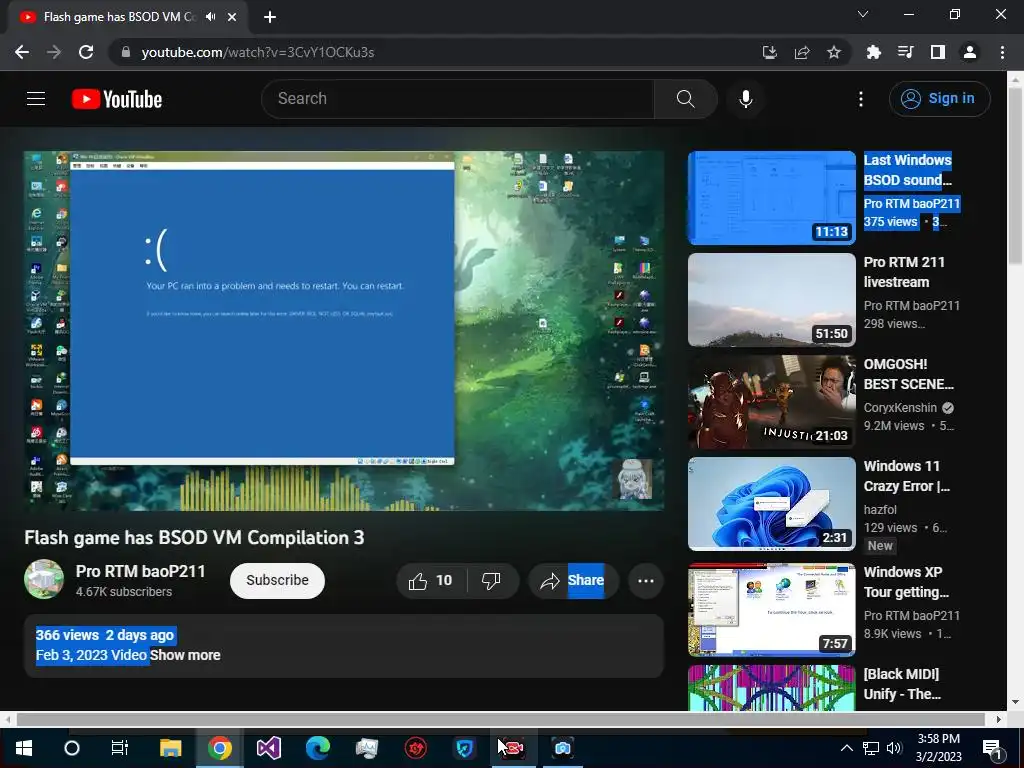Open the tab search dropdown arrow

click(863, 14)
